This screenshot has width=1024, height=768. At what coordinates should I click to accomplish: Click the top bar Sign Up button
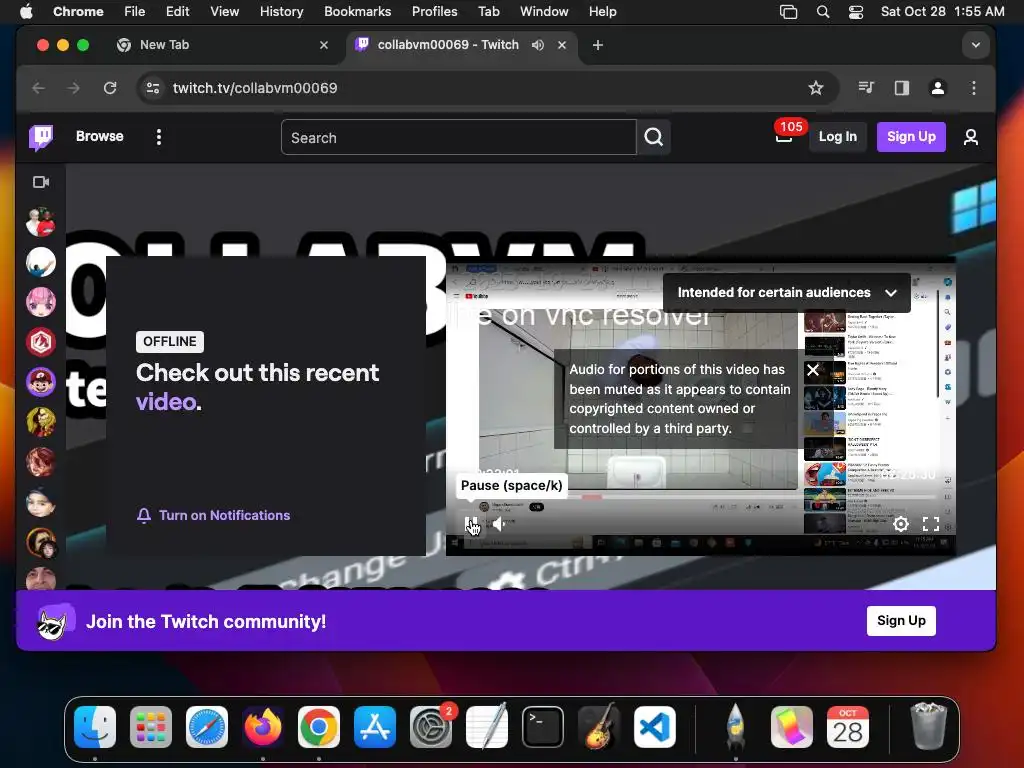click(911, 136)
